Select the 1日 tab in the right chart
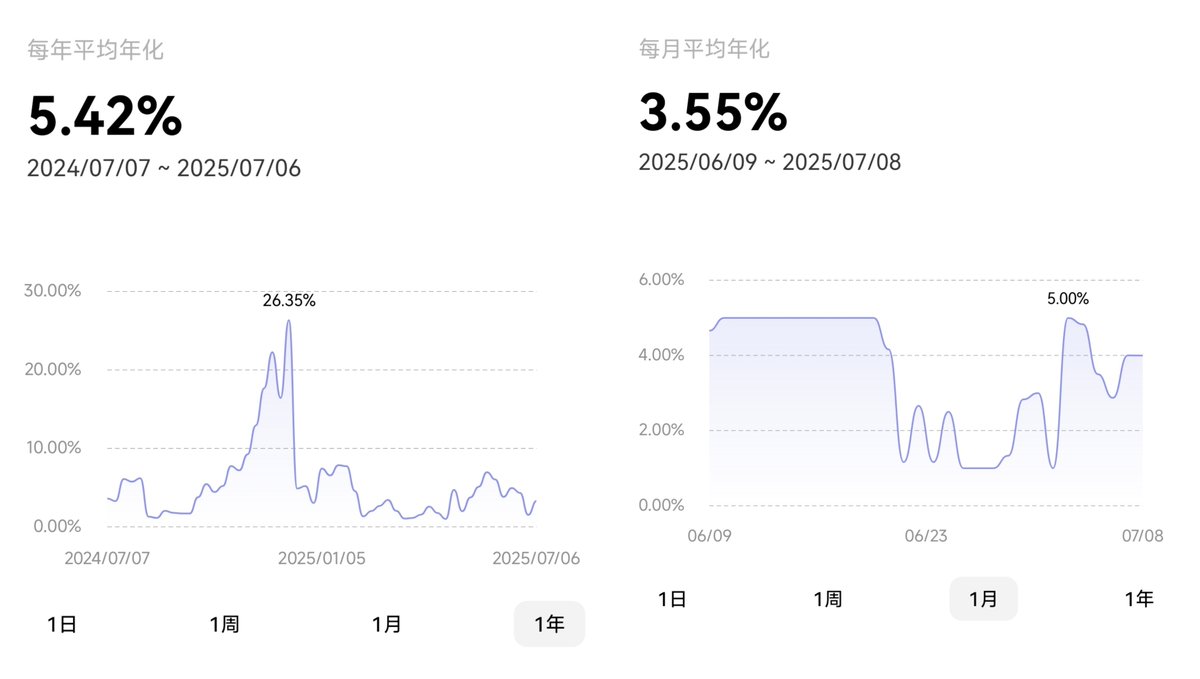 pyautogui.click(x=672, y=599)
